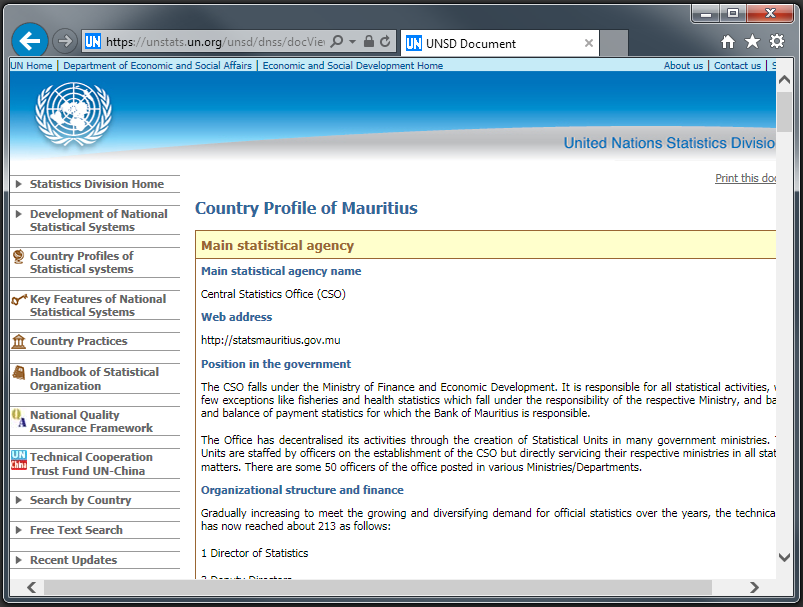Click the vertical scrollbar thumb
The image size is (803, 607).
pyautogui.click(x=784, y=112)
